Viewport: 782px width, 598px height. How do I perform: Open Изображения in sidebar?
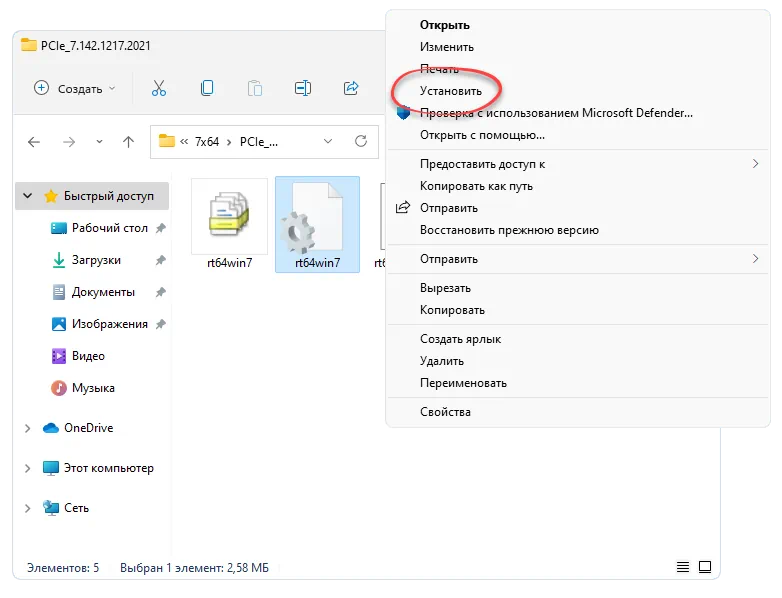coord(110,324)
